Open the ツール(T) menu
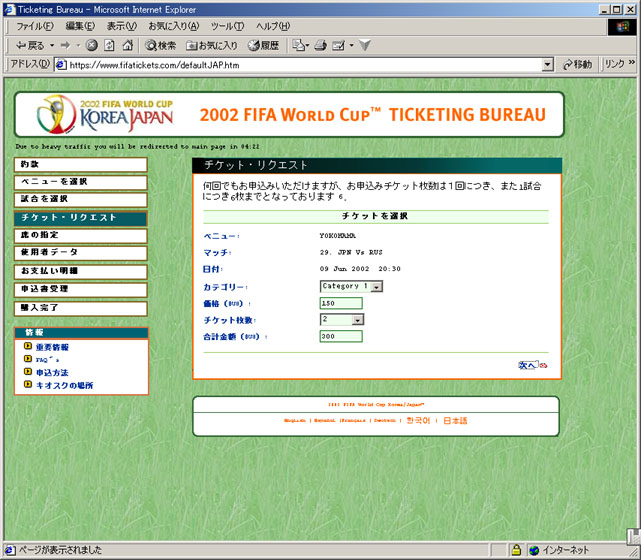Screen dimensions: 641x560 tap(227, 27)
